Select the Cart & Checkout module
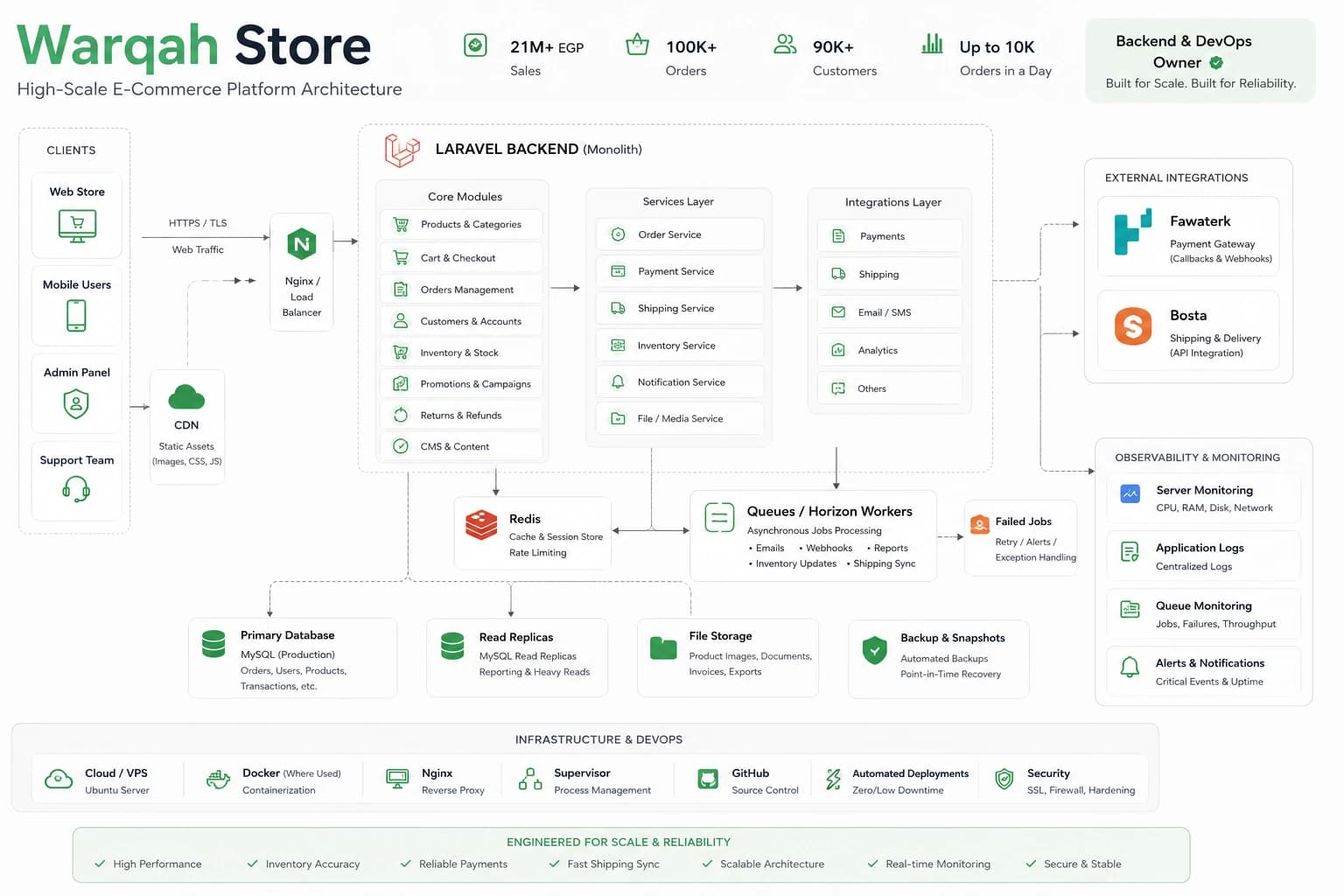1344x896 pixels. coord(461,258)
